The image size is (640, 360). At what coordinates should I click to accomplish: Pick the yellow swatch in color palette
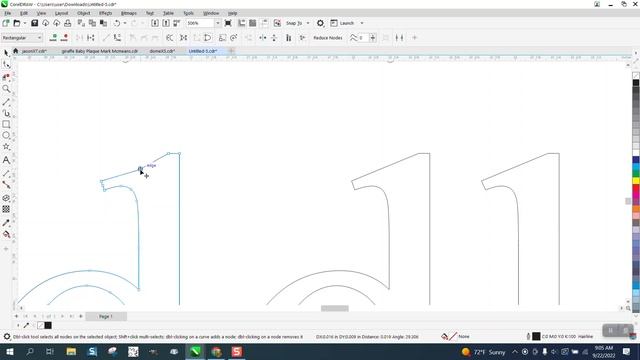(636, 180)
